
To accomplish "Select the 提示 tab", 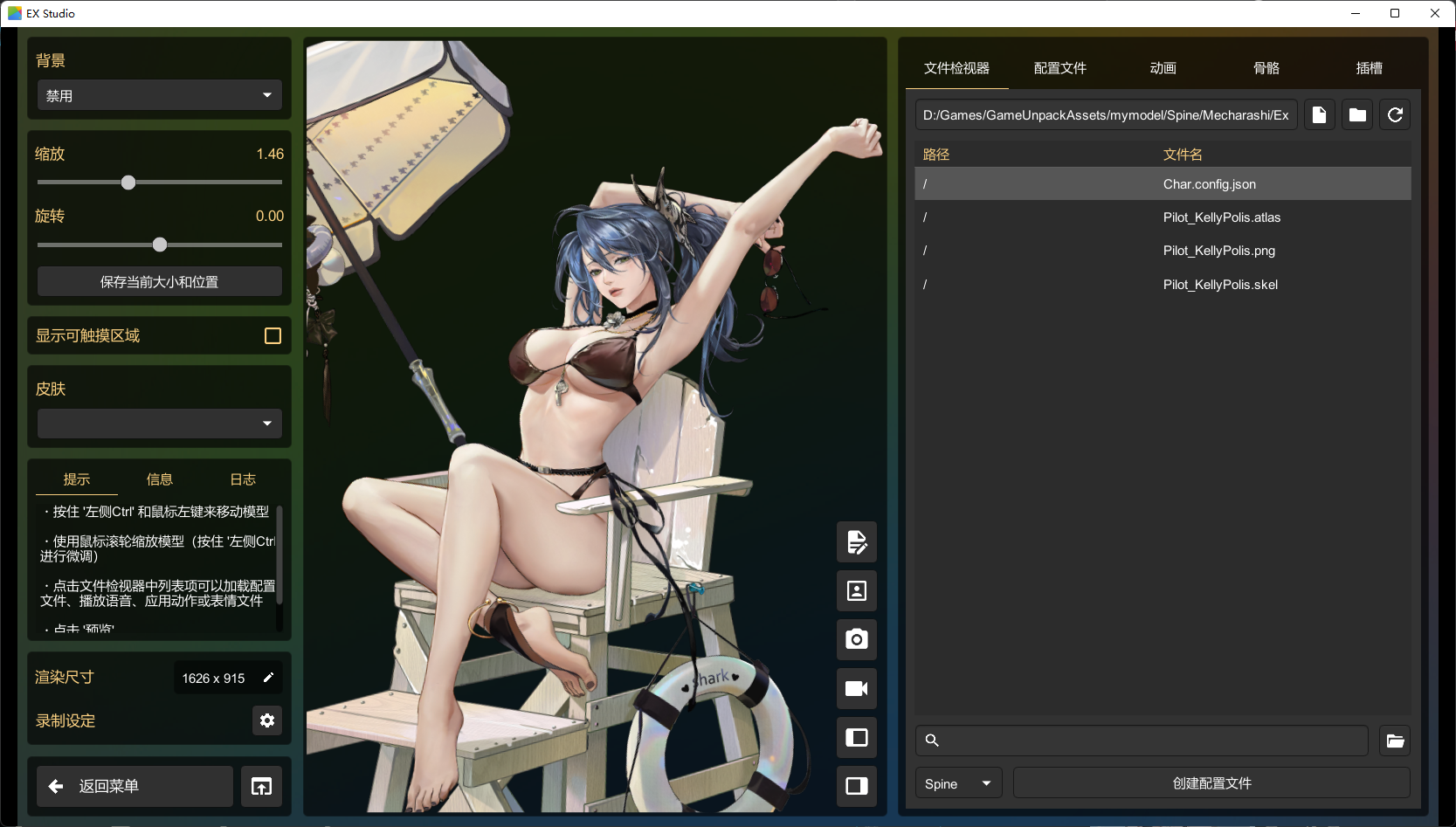I will pyautogui.click(x=77, y=479).
